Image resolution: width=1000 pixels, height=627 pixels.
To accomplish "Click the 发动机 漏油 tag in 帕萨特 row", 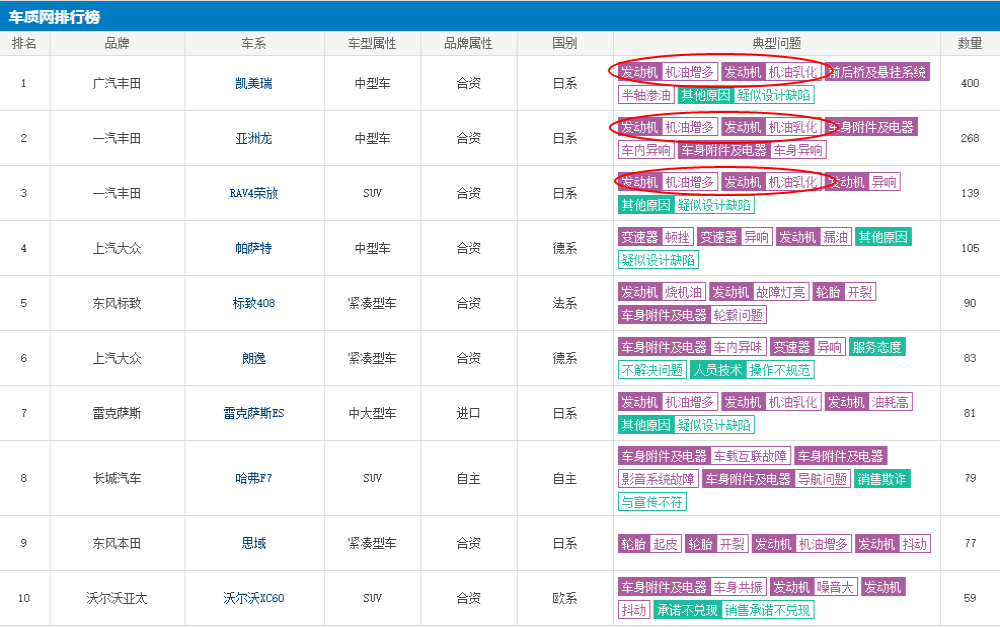I will click(x=812, y=237).
